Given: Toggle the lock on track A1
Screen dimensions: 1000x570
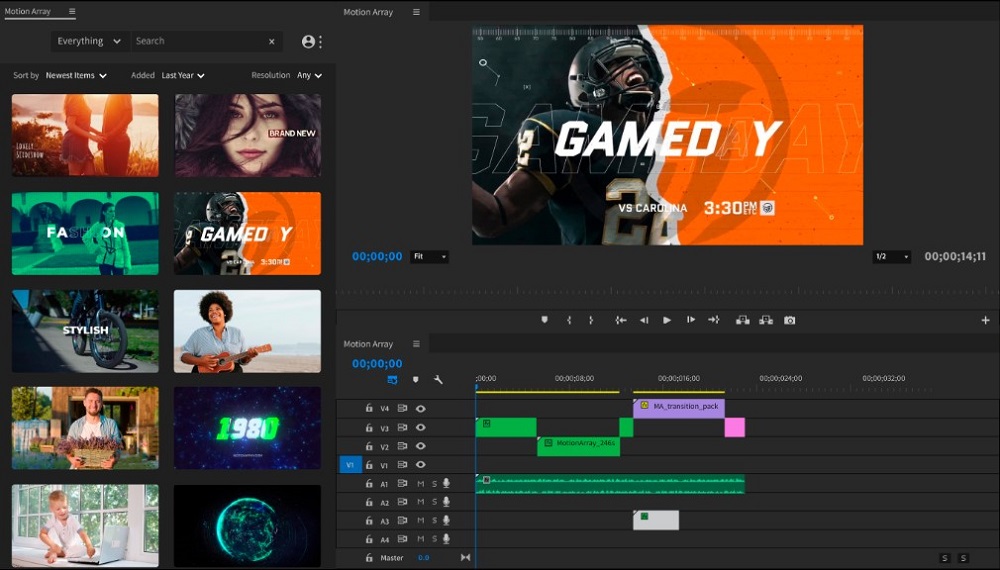Looking at the screenshot, I should [x=369, y=483].
